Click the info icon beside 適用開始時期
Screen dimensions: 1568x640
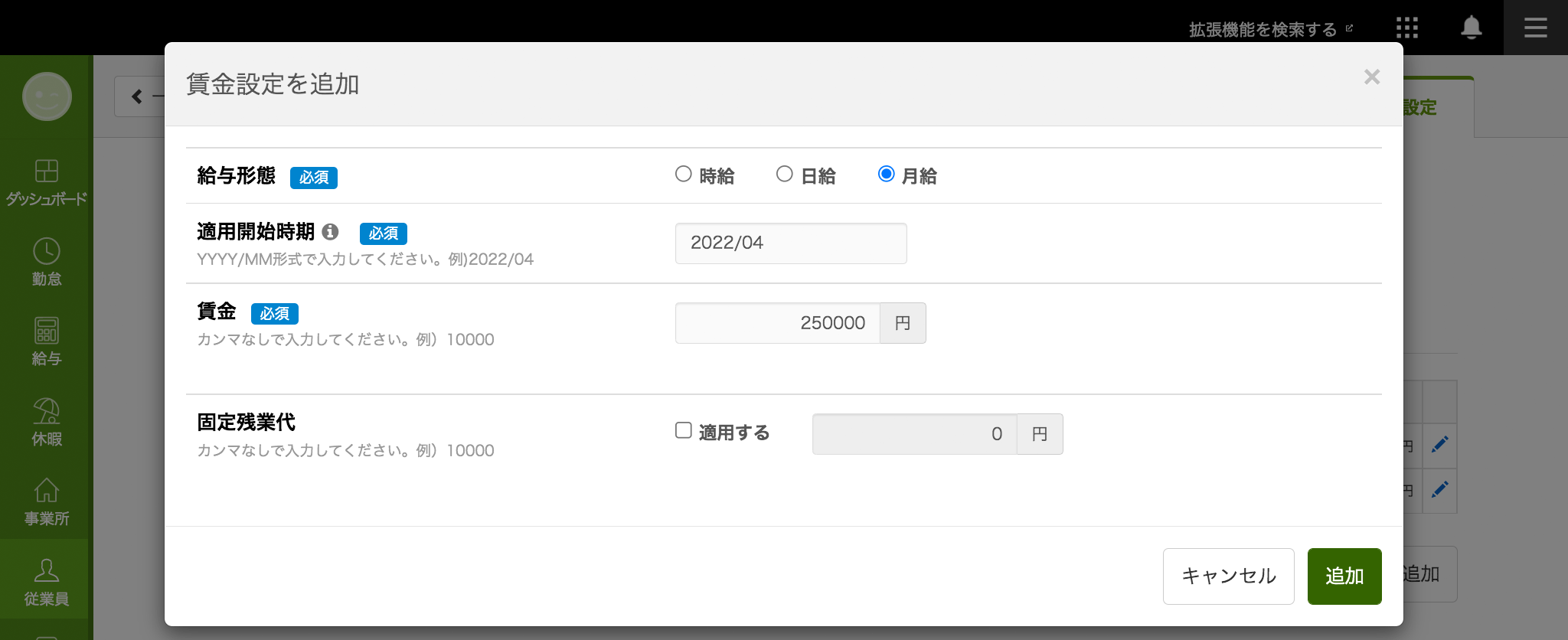[x=330, y=231]
